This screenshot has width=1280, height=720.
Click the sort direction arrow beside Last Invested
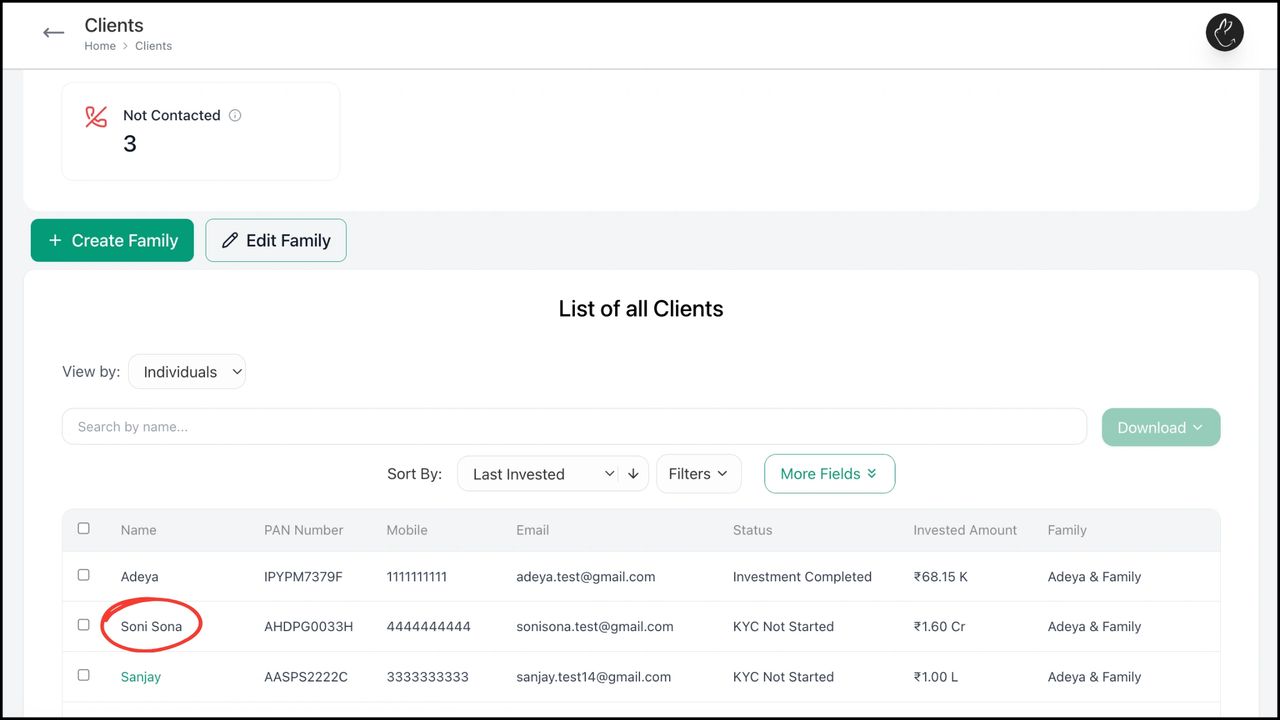(633, 474)
